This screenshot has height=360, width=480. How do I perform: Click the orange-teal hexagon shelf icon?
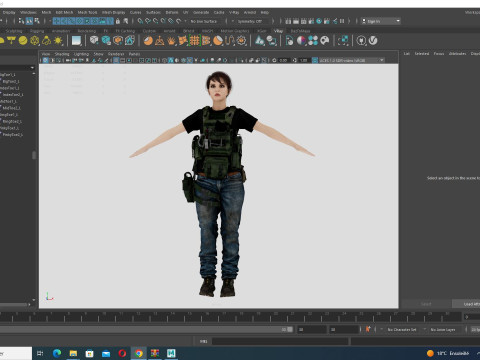pyautogui.click(x=118, y=41)
